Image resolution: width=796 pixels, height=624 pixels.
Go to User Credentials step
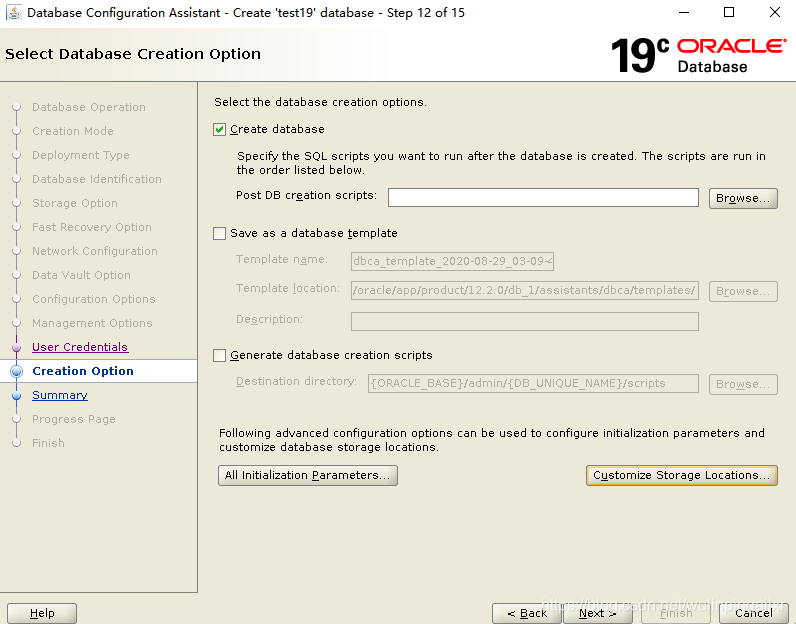click(80, 347)
